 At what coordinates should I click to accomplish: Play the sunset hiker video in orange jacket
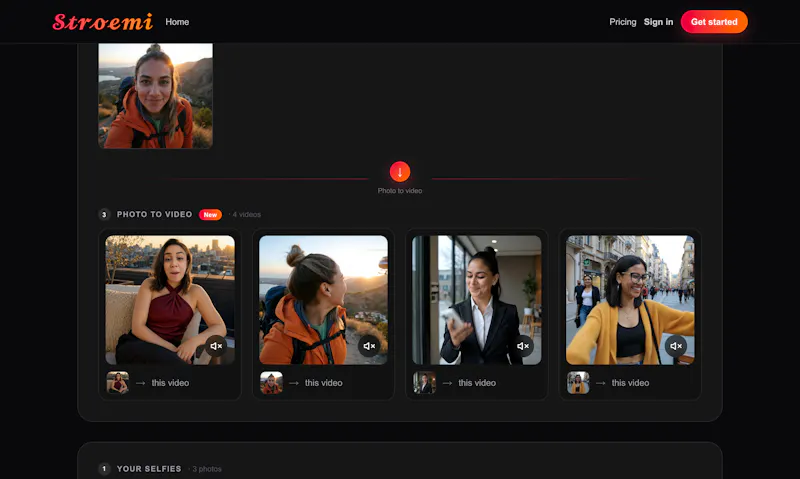[323, 300]
